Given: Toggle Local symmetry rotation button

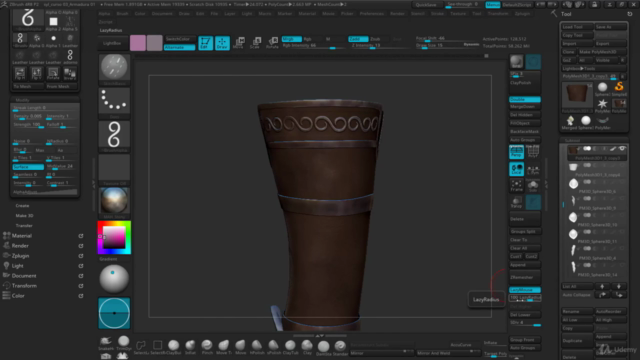Looking at the screenshot, I should tap(516, 169).
